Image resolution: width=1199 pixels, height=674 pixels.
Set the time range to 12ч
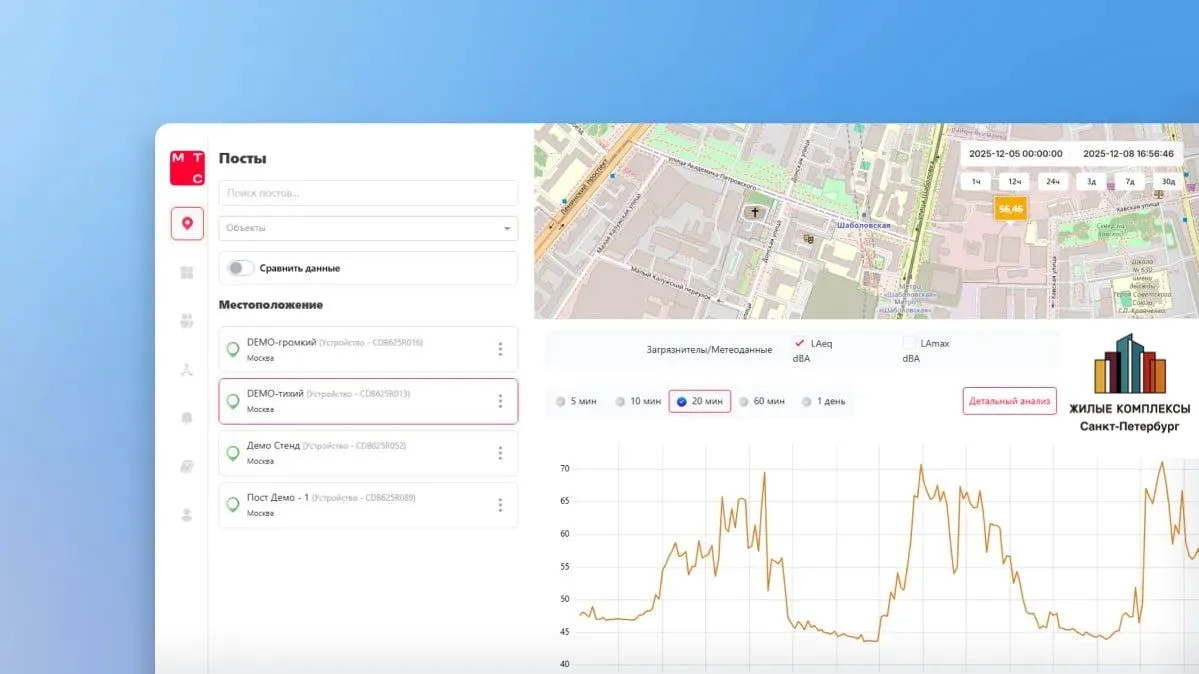(x=1015, y=181)
